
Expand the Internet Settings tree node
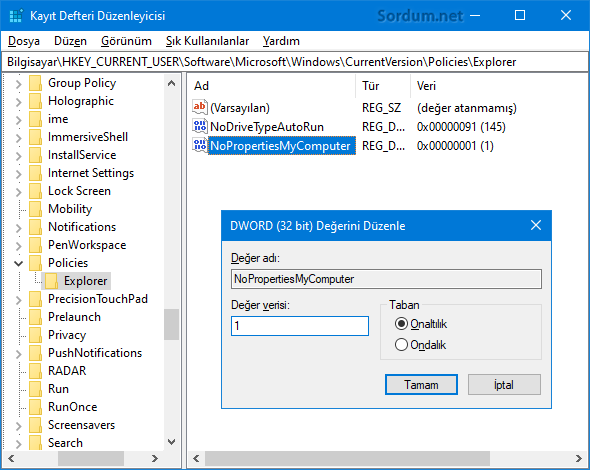(x=18, y=174)
